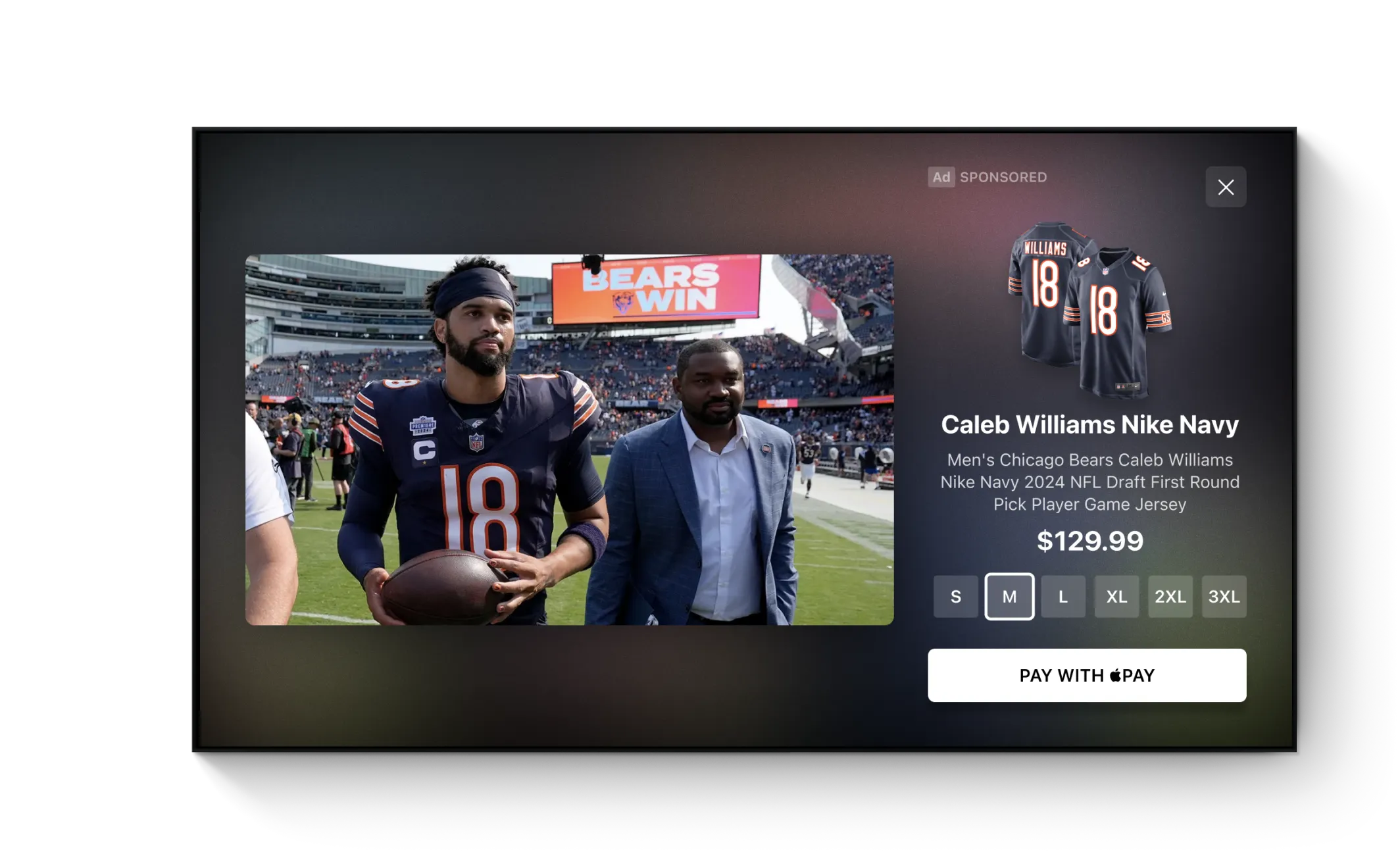Click the SPONSORED label

(1003, 177)
